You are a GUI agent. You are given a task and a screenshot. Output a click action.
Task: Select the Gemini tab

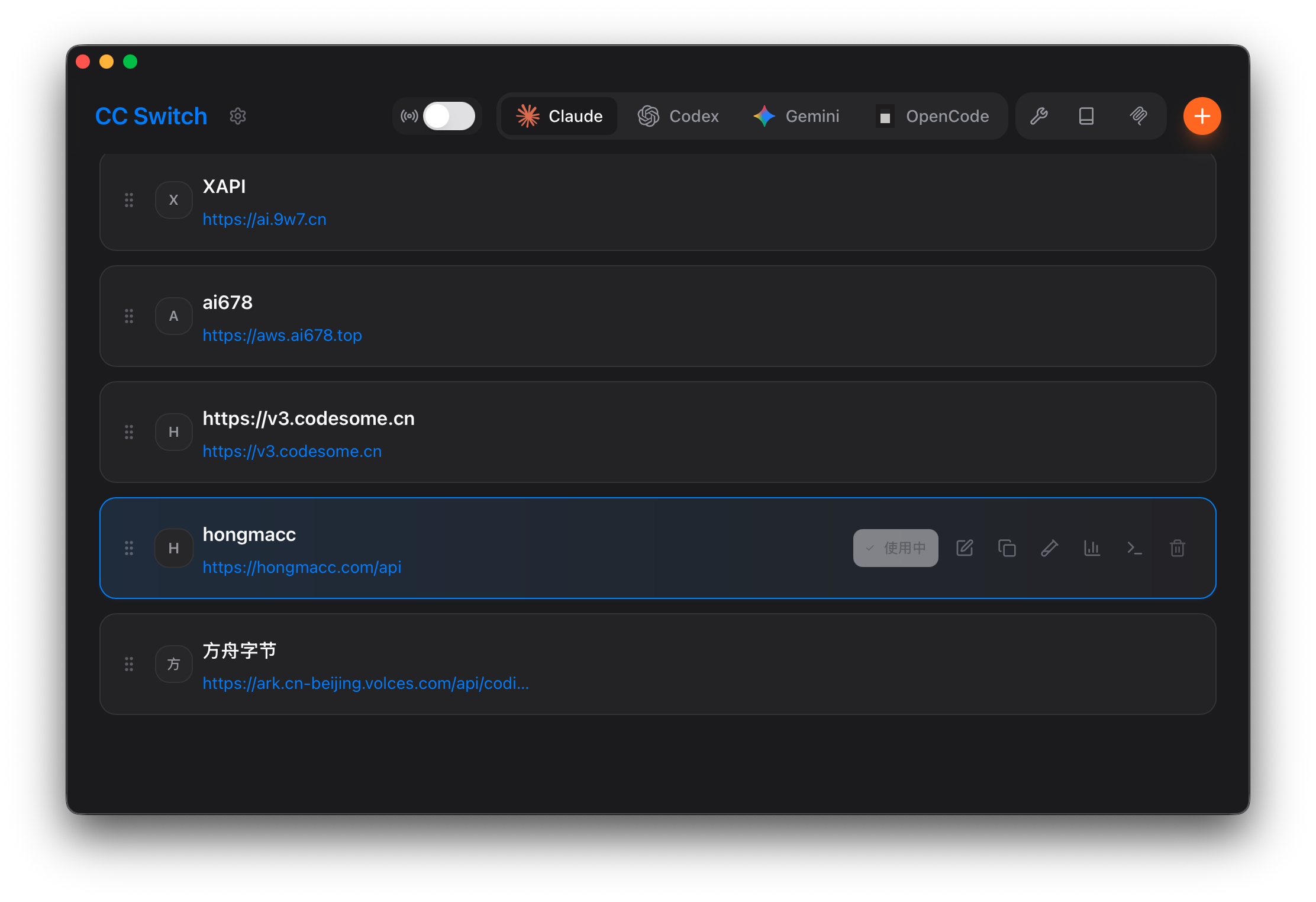point(796,116)
